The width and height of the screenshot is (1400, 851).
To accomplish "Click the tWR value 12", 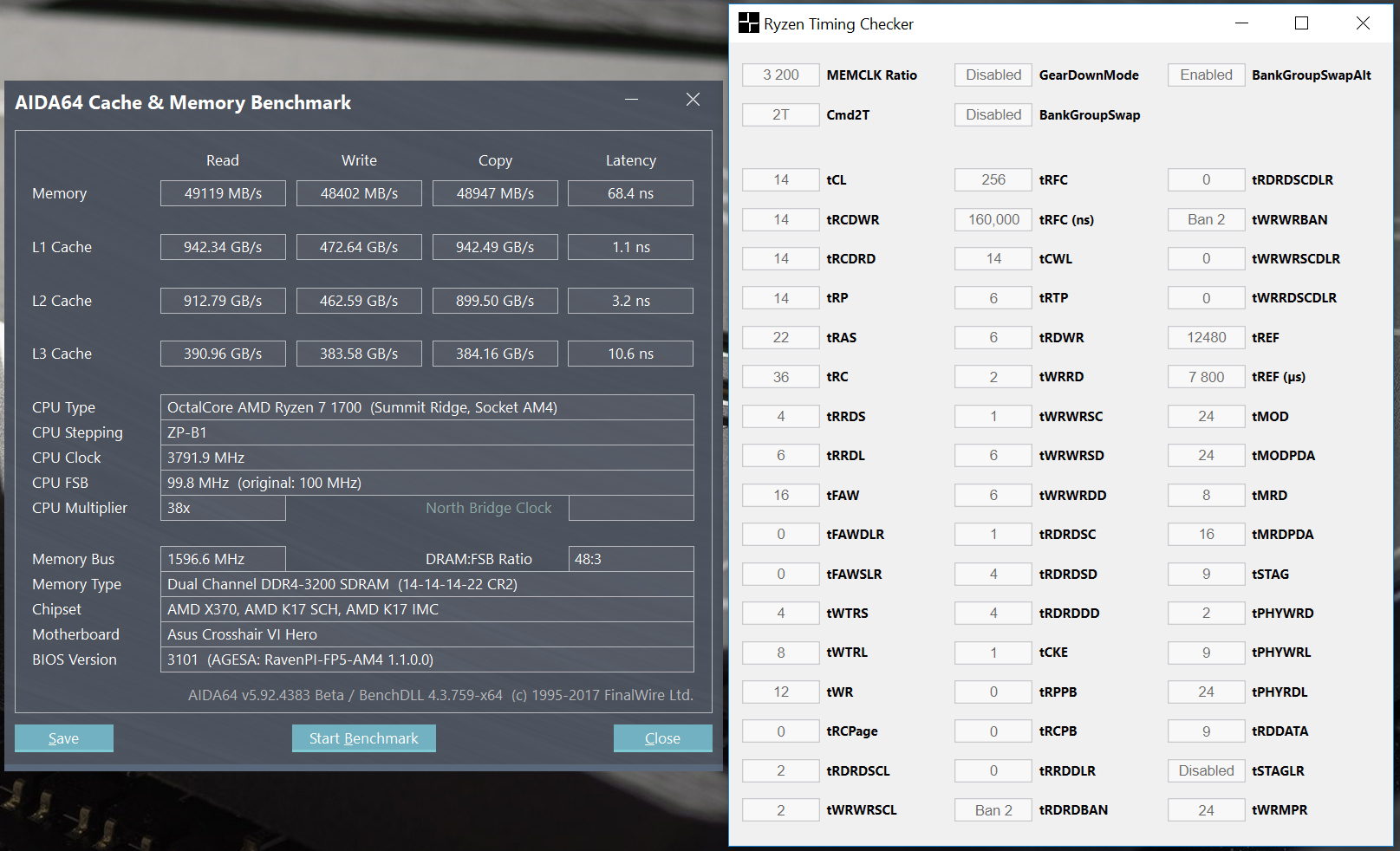I will pyautogui.click(x=781, y=692).
